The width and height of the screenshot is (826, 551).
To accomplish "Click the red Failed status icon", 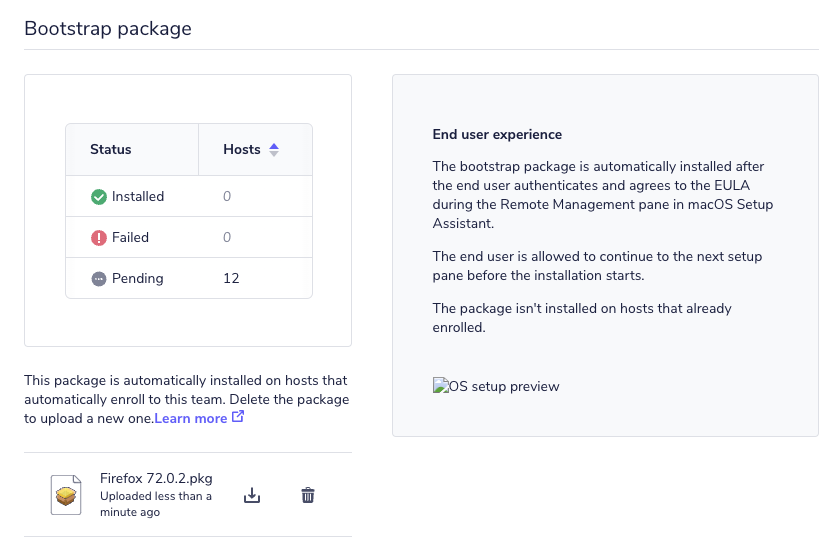I will (x=99, y=238).
